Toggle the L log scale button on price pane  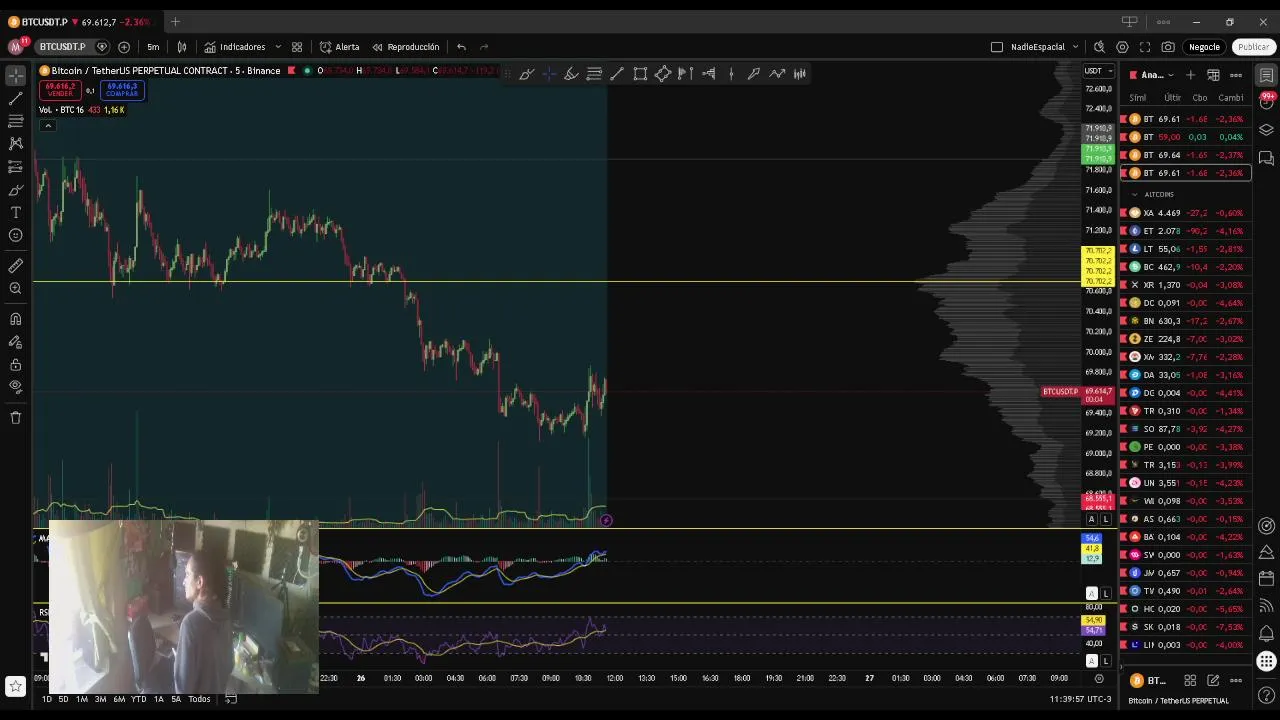pos(1106,519)
